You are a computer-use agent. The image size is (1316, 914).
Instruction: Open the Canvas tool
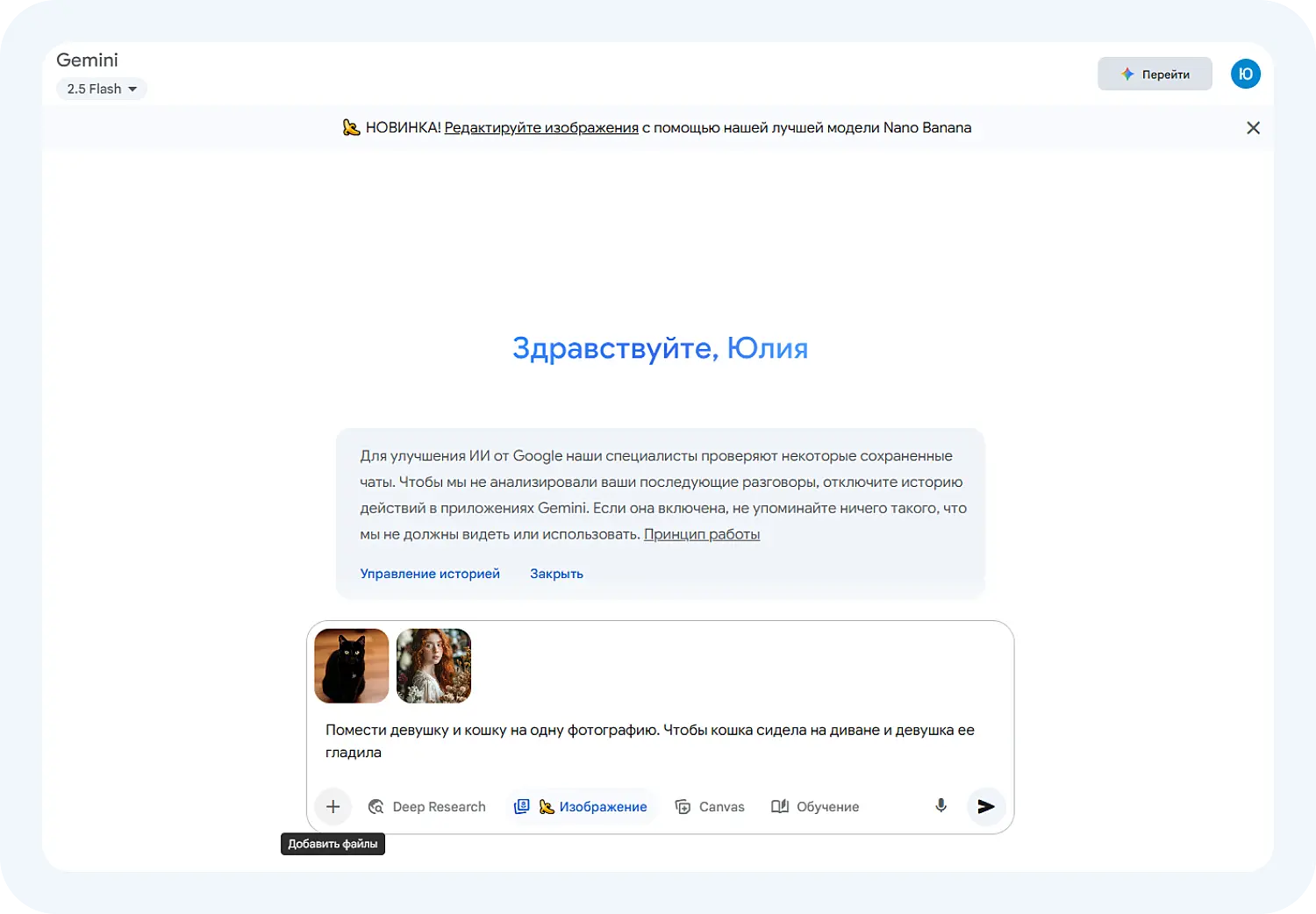tap(710, 806)
